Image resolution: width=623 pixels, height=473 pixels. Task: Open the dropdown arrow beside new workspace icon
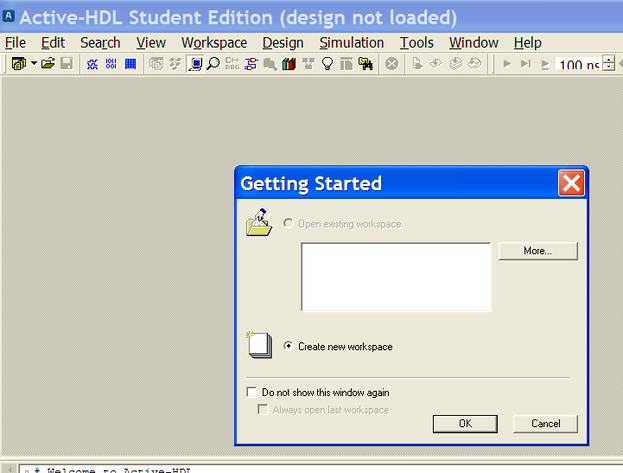click(x=34, y=63)
